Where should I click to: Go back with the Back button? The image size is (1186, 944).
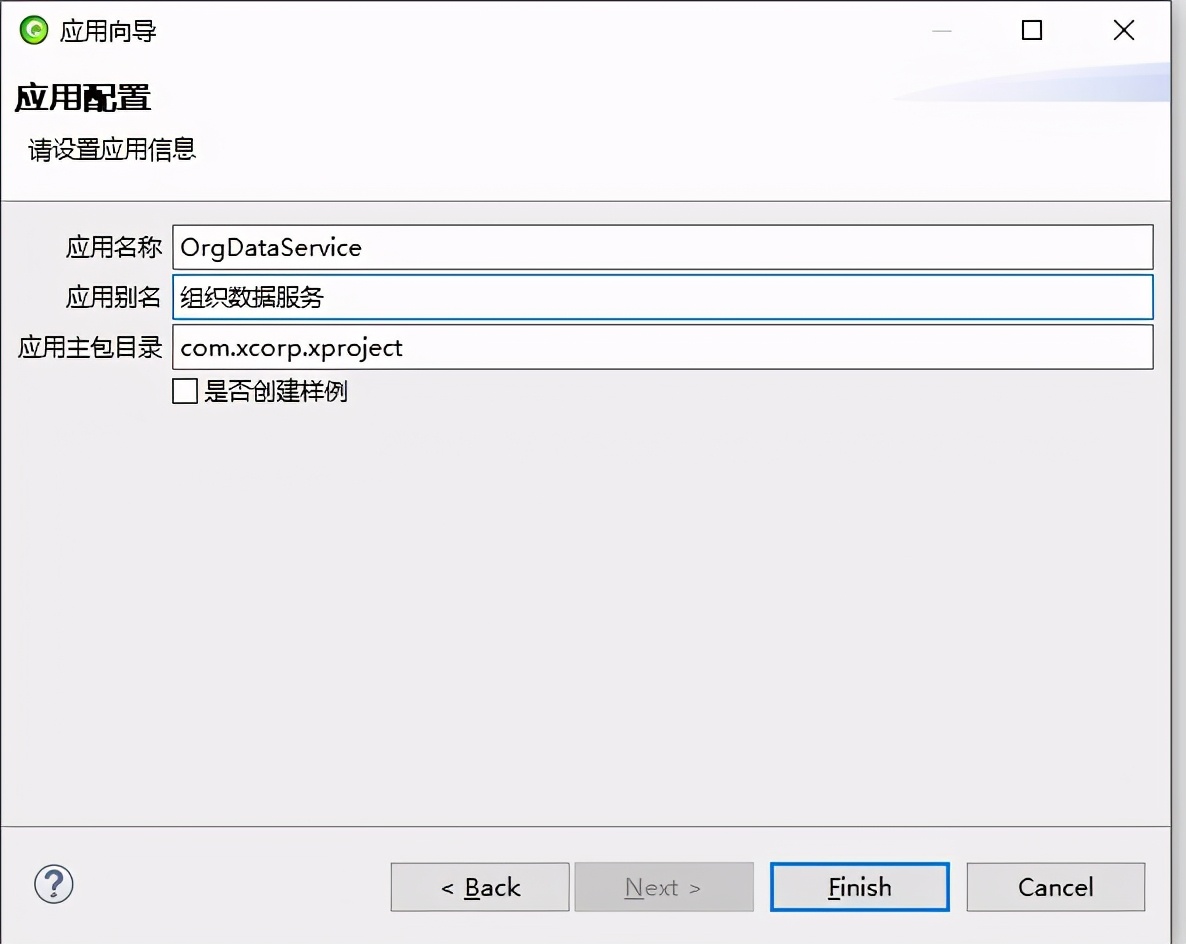[x=480, y=887]
